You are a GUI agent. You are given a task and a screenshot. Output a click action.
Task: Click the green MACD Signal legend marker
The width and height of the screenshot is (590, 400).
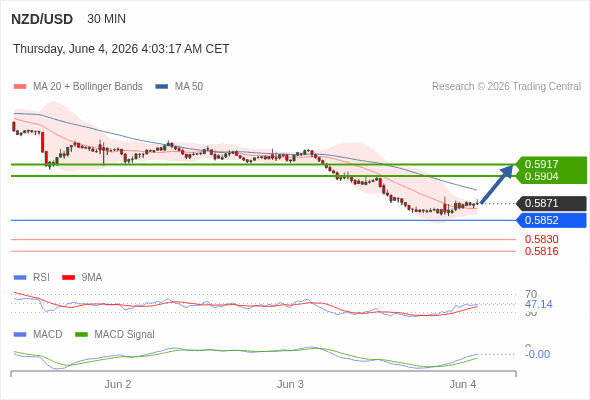(81, 335)
